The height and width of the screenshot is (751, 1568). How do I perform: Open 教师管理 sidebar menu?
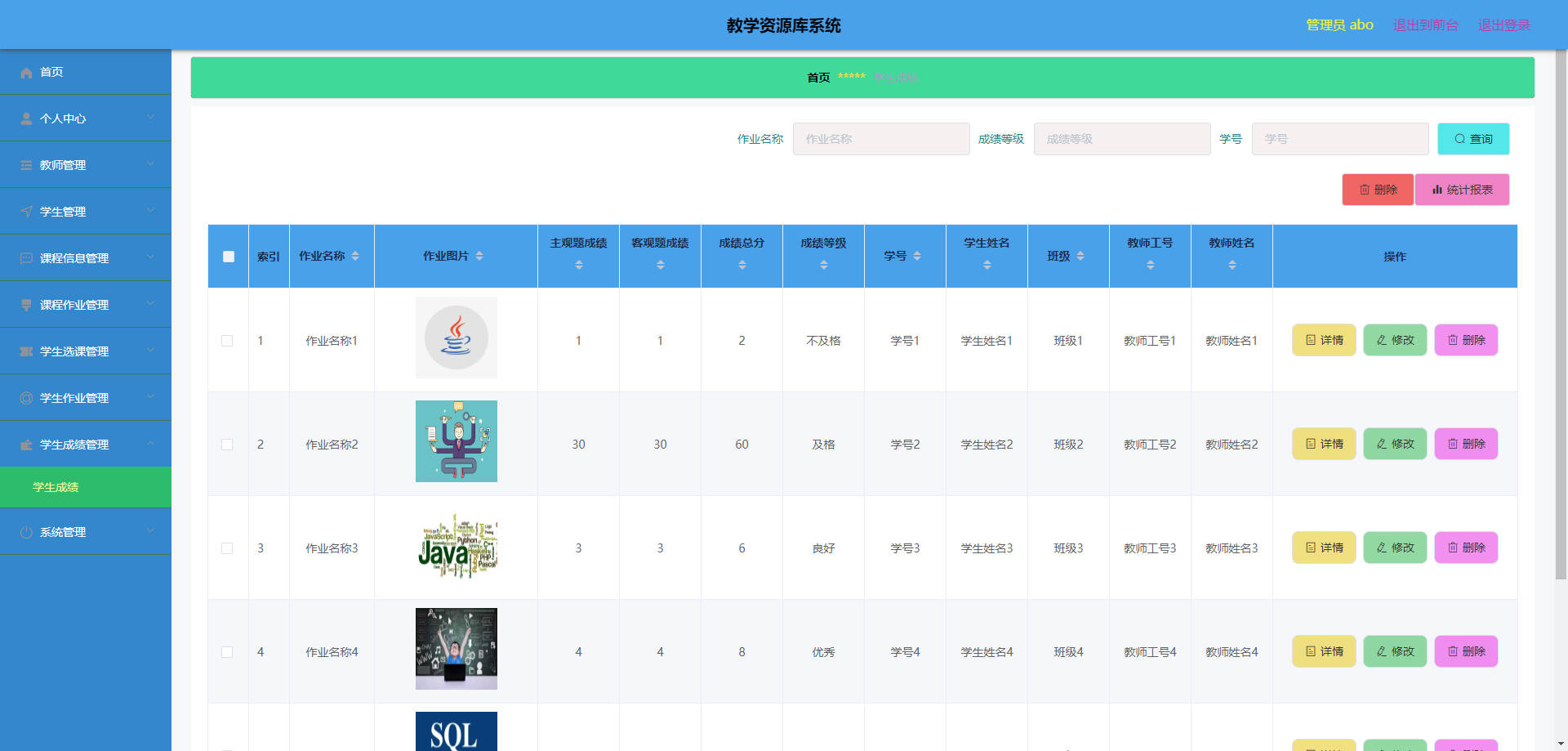pyautogui.click(x=86, y=165)
